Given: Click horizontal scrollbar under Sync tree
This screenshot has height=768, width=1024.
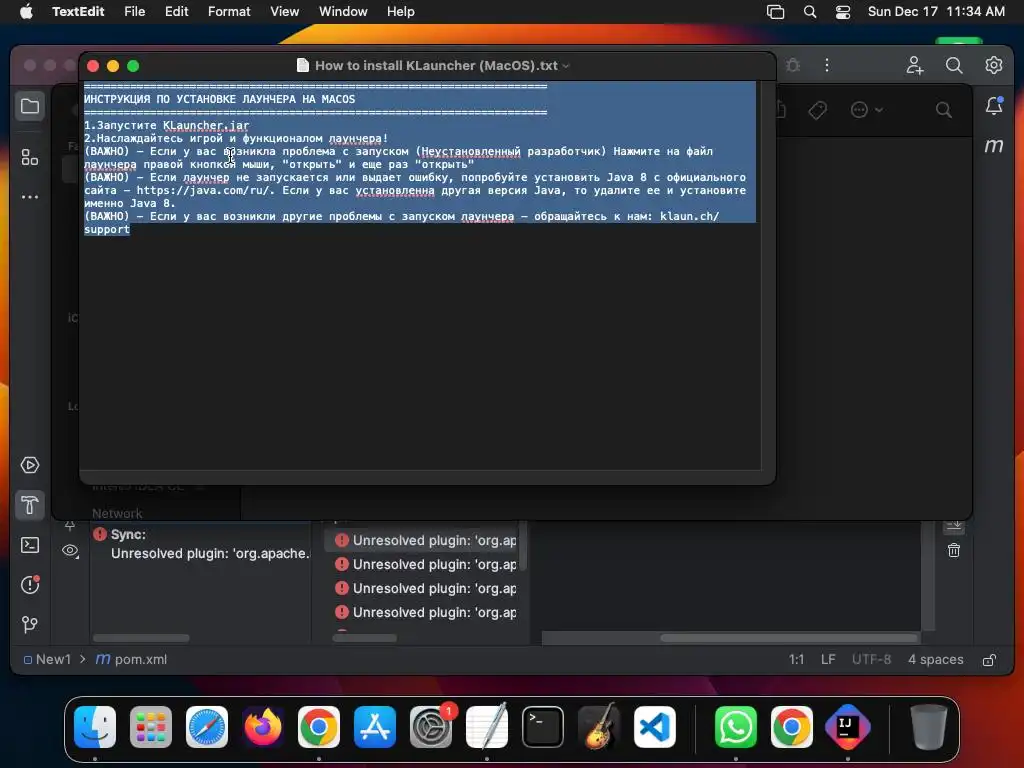Looking at the screenshot, I should (x=141, y=638).
